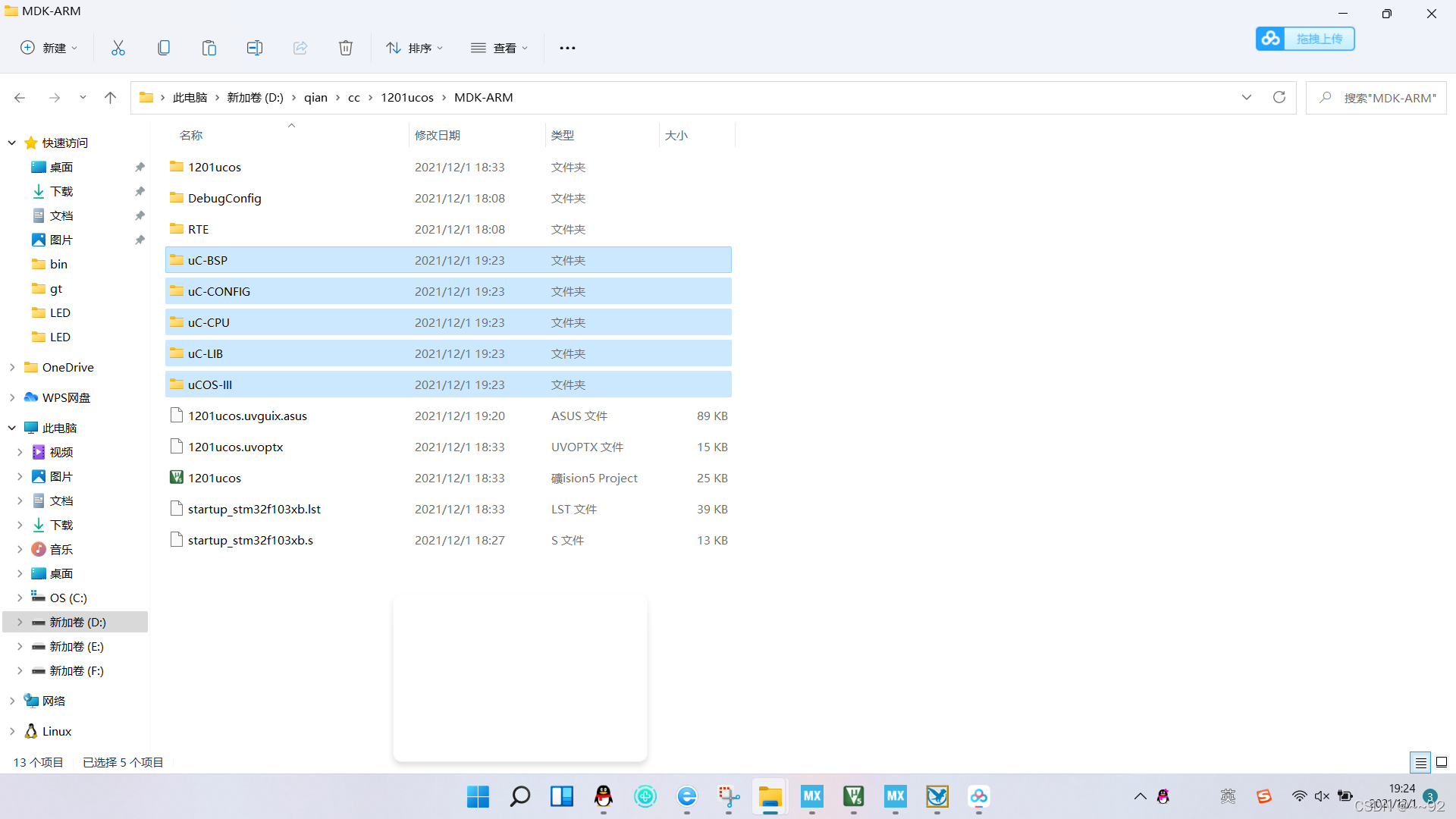
Task: Open Search from the Windows taskbar
Action: tap(520, 796)
